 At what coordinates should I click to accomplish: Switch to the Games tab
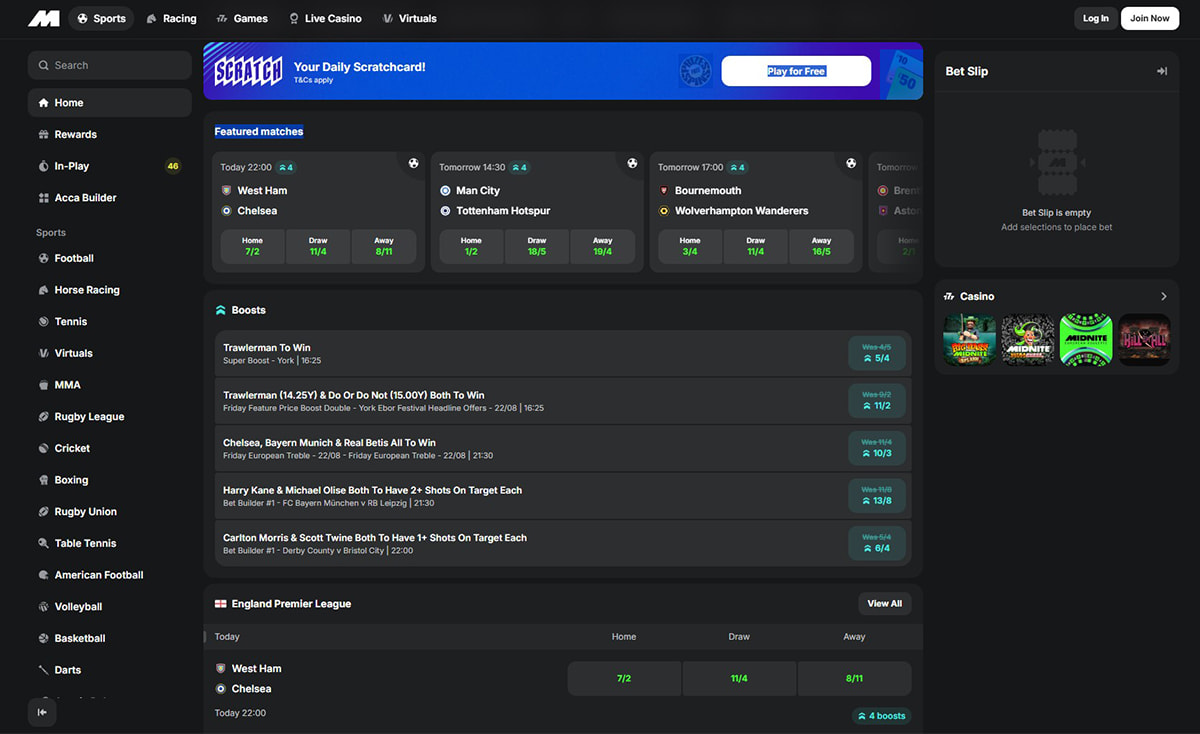241,18
